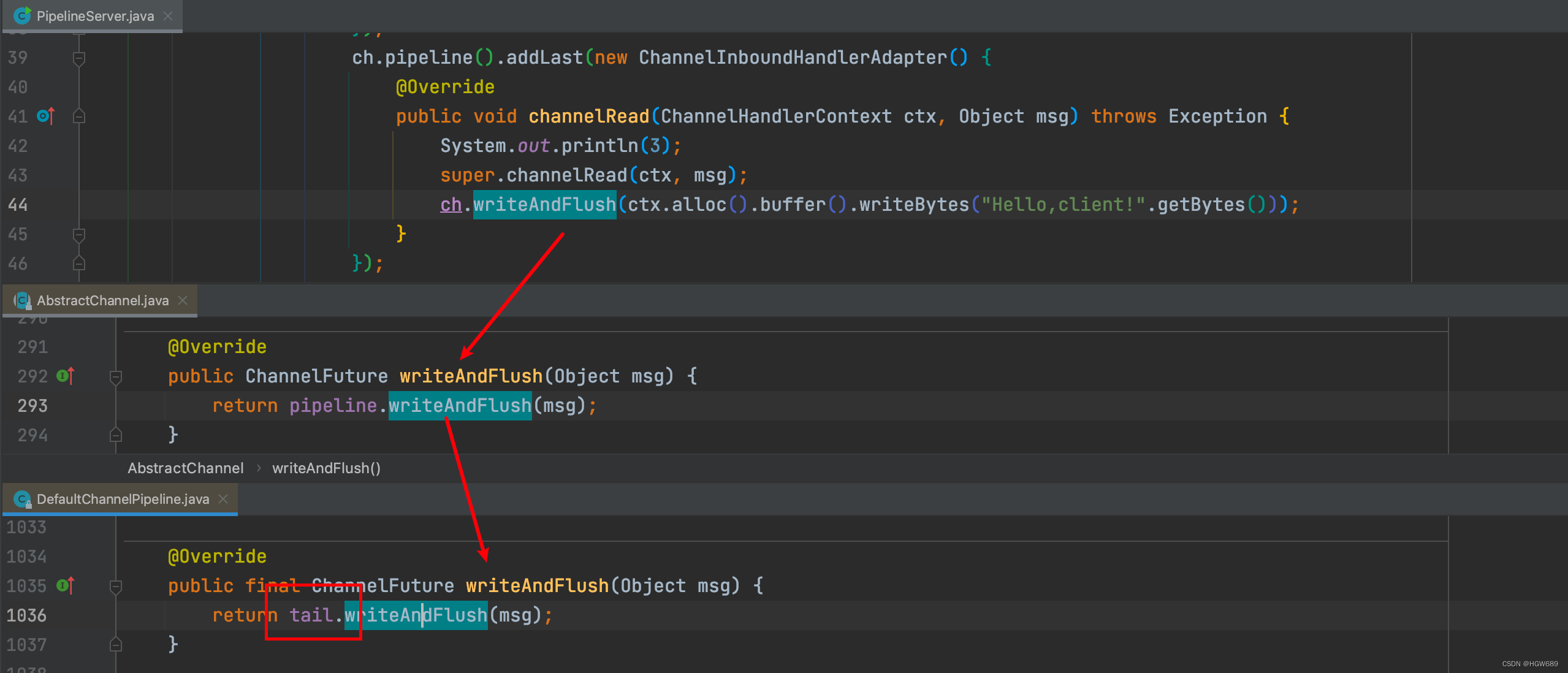Click the writeAndFlush() breadcrumb
Viewport: 1568px width, 673px height.
point(326,468)
